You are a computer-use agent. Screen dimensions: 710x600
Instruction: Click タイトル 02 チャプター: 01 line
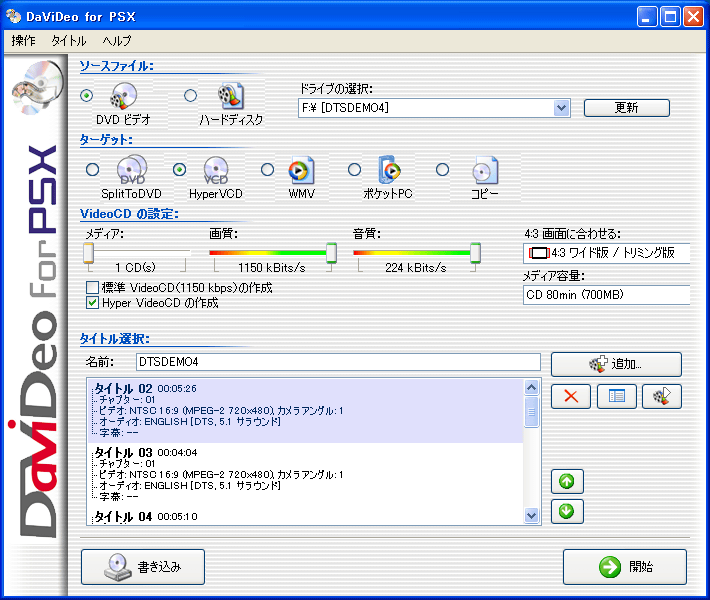click(x=127, y=399)
